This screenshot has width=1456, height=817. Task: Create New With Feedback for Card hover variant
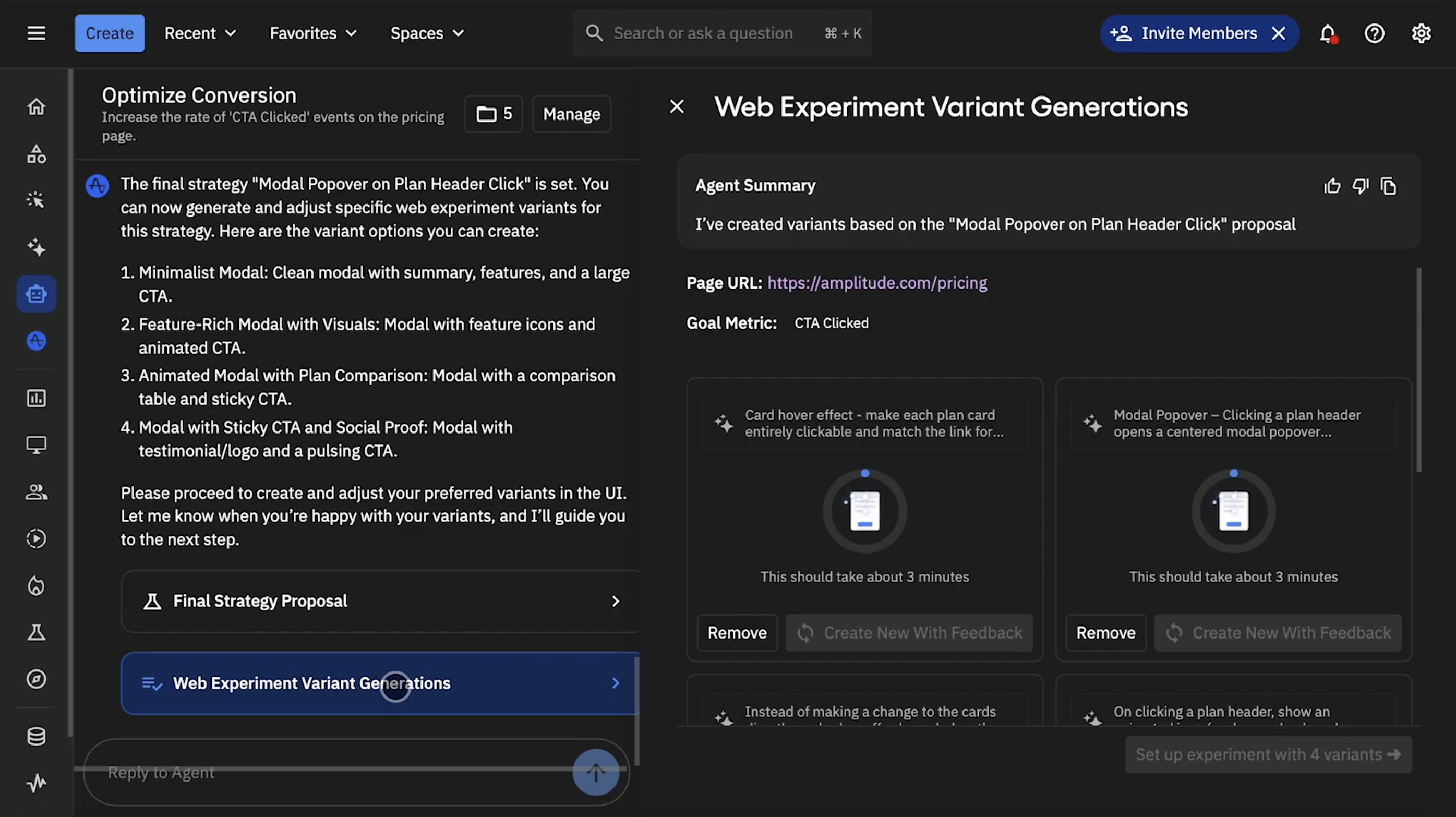(x=909, y=633)
